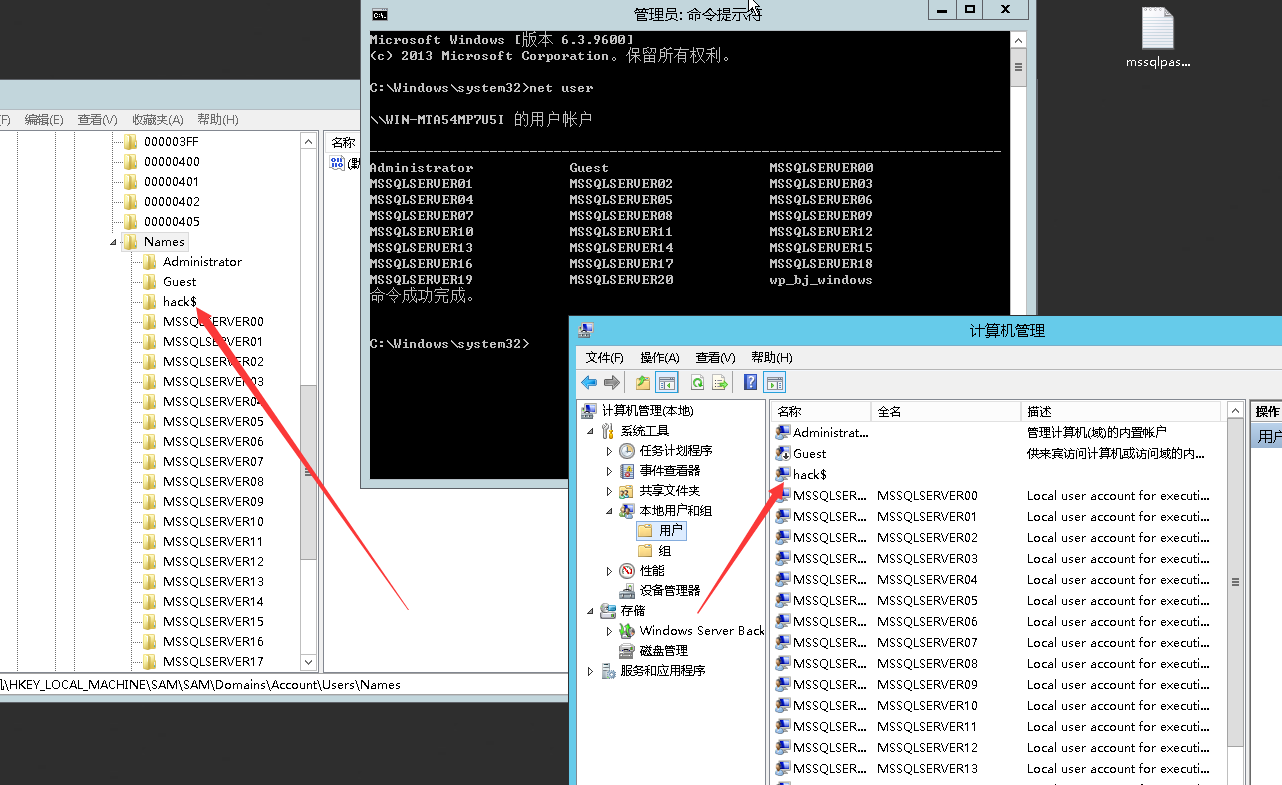Open 查看(V) menu in Computer Management
Viewport: 1282px width, 785px height.
[x=716, y=357]
